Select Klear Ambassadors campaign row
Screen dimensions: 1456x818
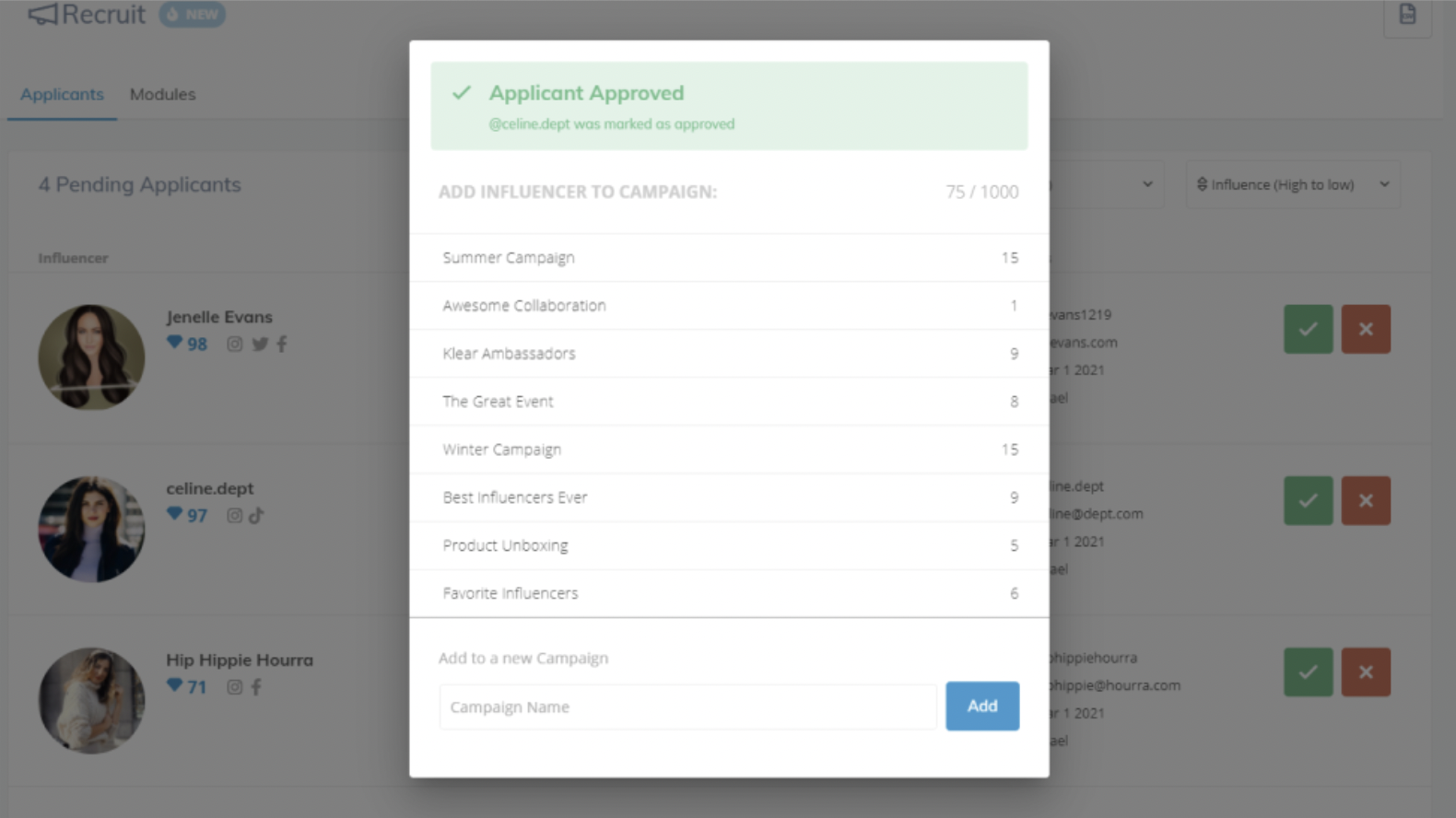pos(729,354)
